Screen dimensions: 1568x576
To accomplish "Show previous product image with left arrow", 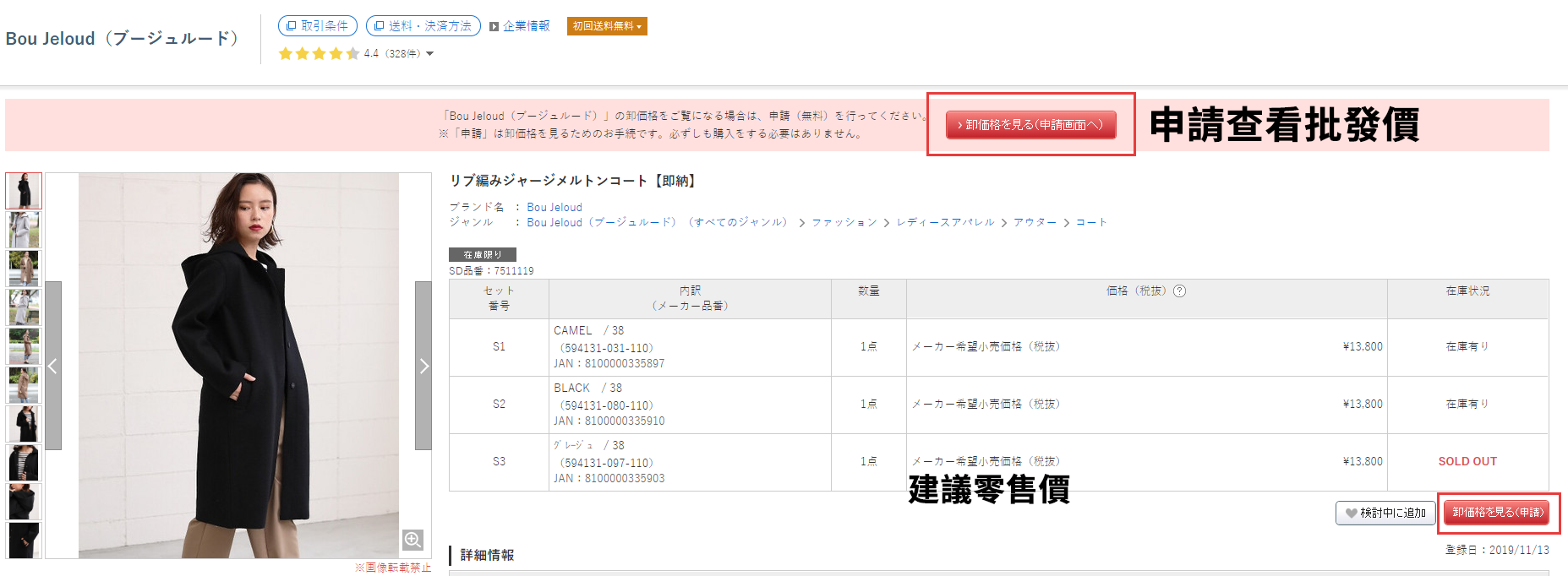I will [53, 366].
